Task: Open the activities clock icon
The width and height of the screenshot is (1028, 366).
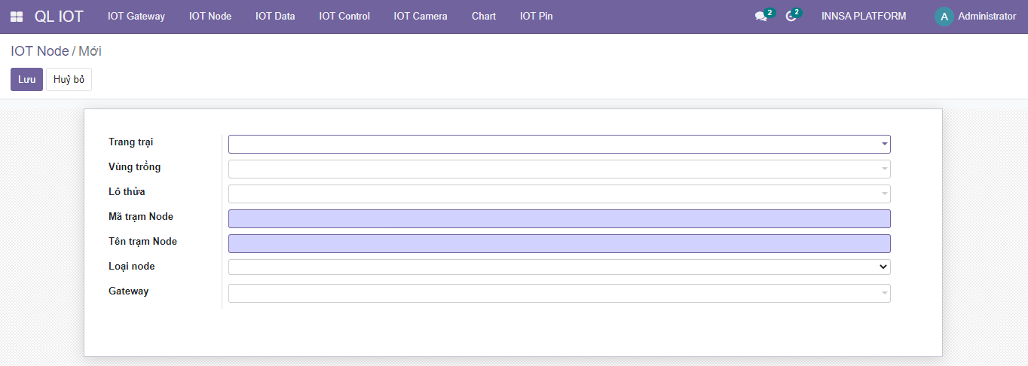Action: click(x=791, y=17)
